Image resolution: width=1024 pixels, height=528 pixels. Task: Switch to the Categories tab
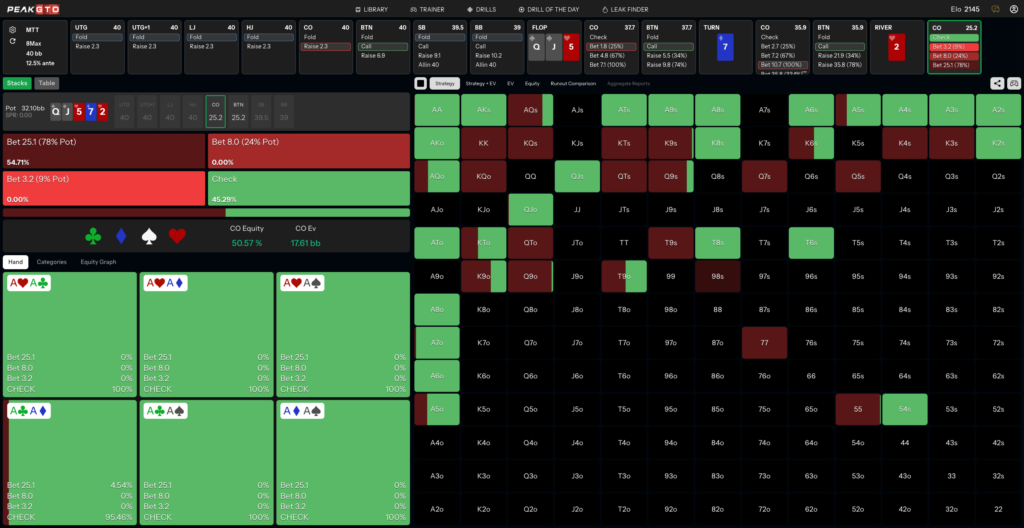pyautogui.click(x=52, y=261)
